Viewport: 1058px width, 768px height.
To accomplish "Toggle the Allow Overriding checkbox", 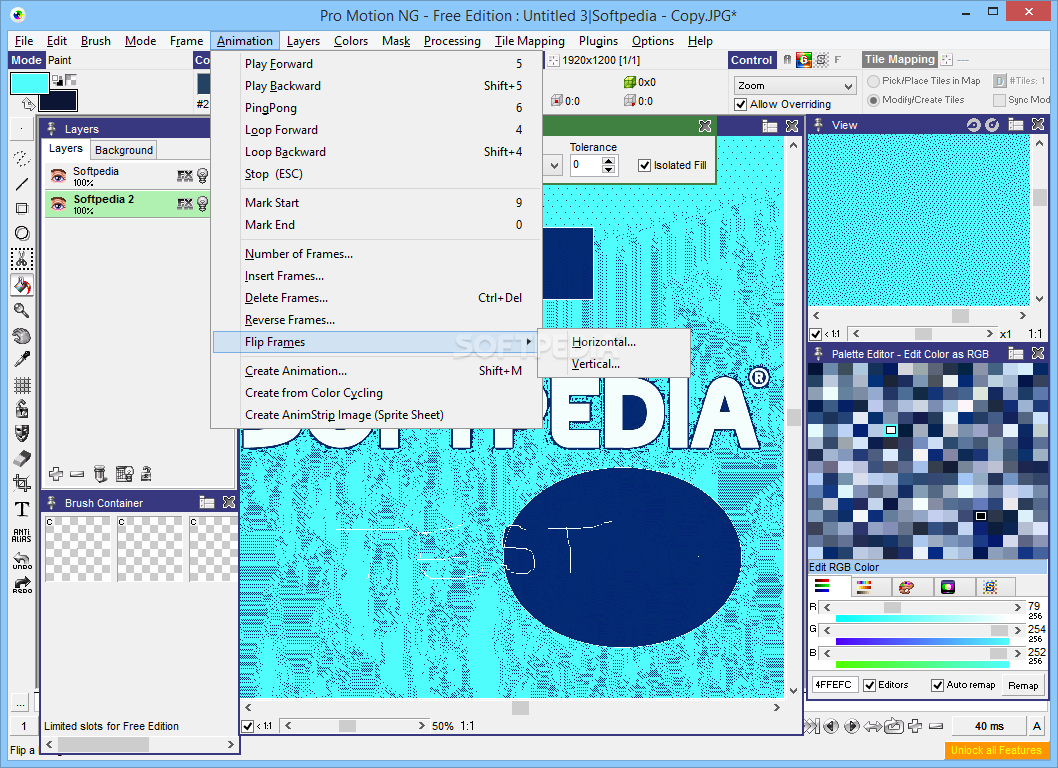I will [x=741, y=105].
